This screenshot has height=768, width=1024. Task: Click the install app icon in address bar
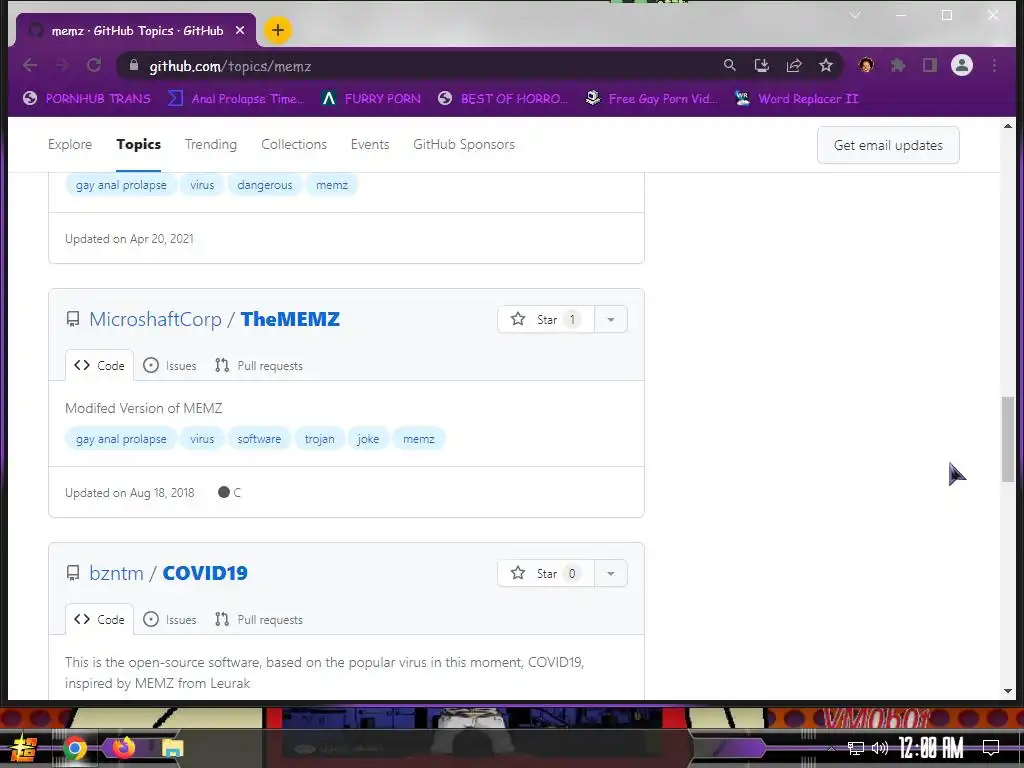click(x=761, y=65)
